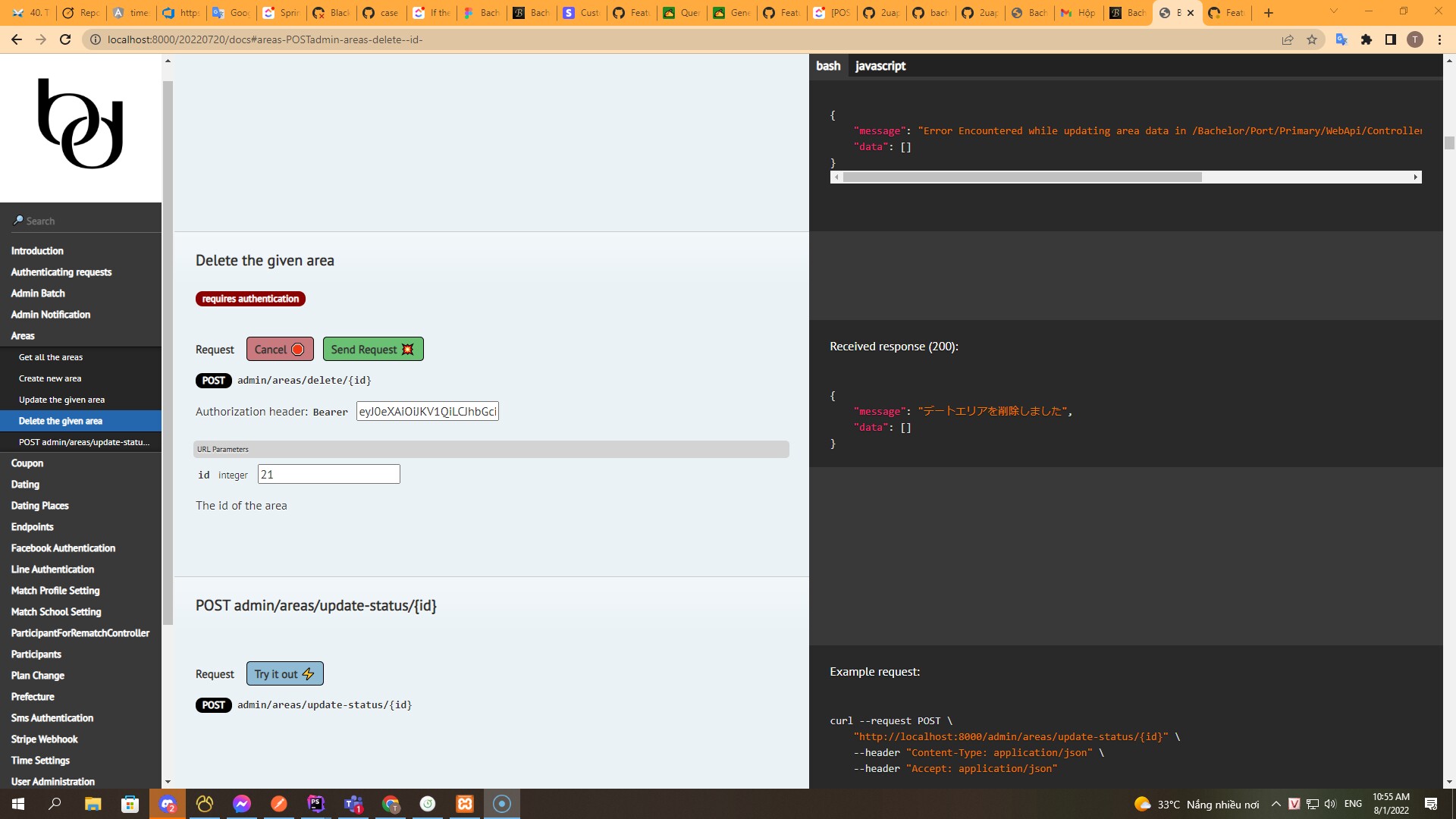Bookmark this page with the star icon

1312,39
